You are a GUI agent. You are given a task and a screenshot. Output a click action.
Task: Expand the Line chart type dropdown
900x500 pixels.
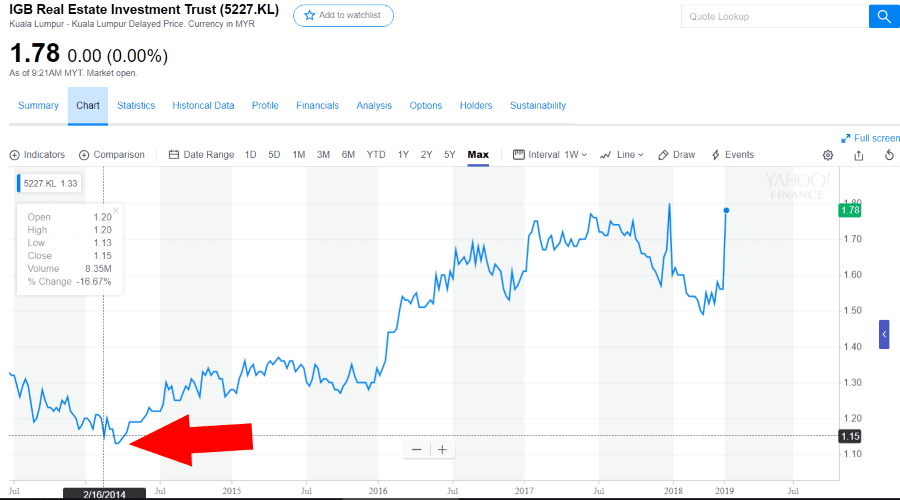point(622,155)
